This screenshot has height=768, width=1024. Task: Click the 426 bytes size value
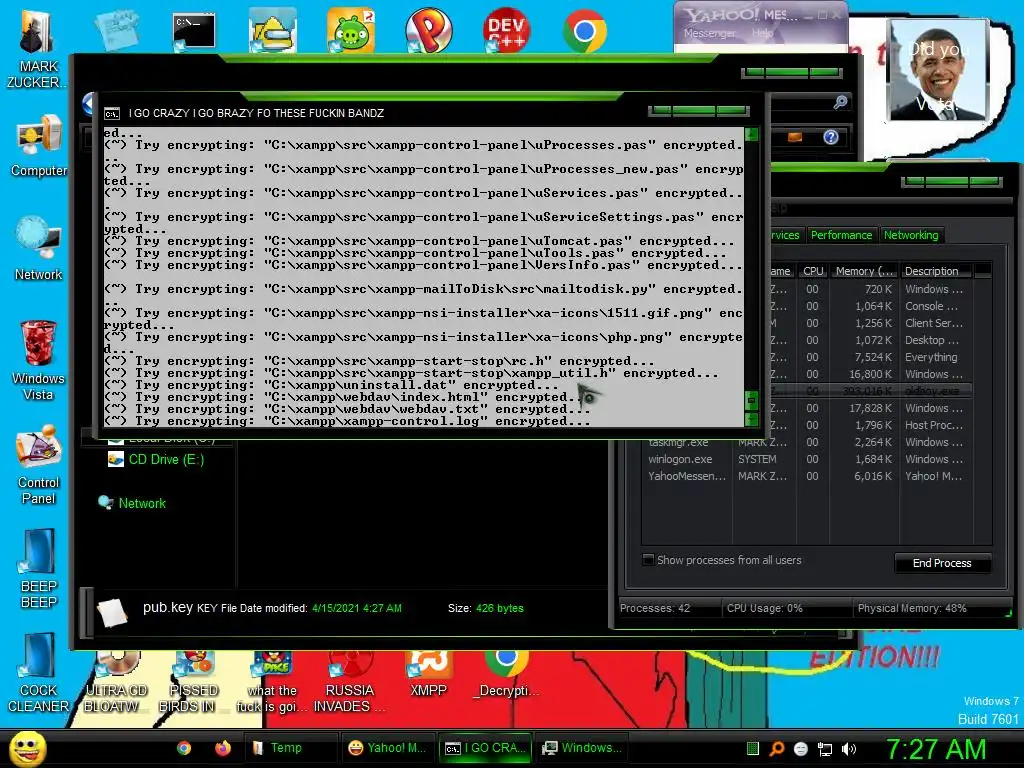click(500, 608)
